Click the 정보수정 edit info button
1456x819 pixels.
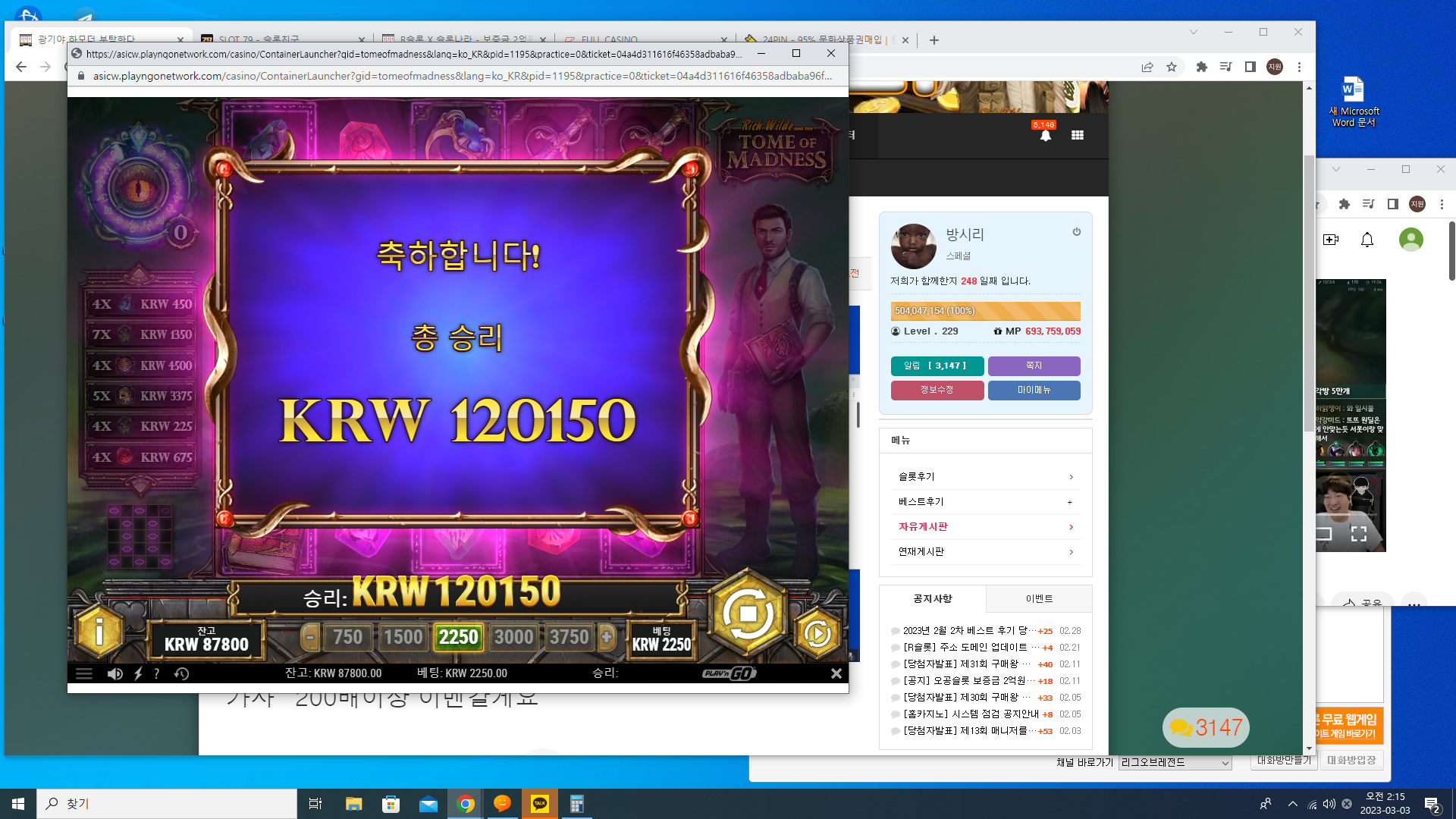pyautogui.click(x=937, y=390)
